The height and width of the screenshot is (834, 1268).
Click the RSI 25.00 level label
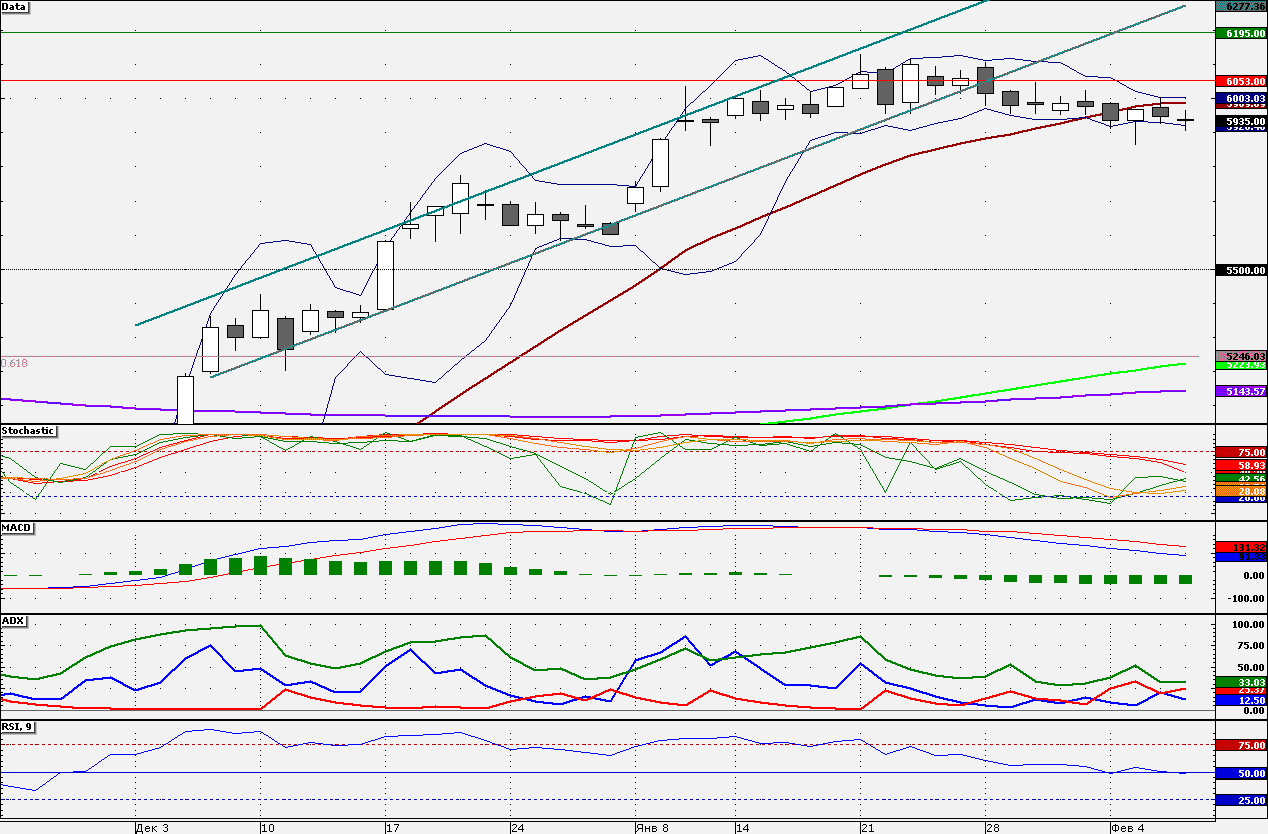1240,801
